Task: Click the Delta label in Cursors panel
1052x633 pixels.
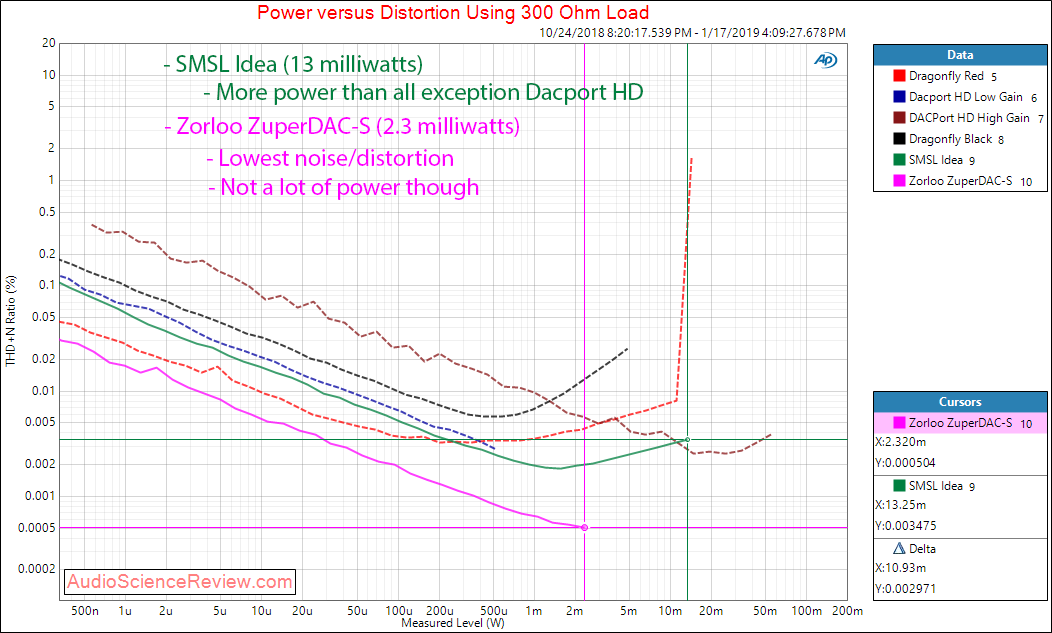Action: coord(923,548)
